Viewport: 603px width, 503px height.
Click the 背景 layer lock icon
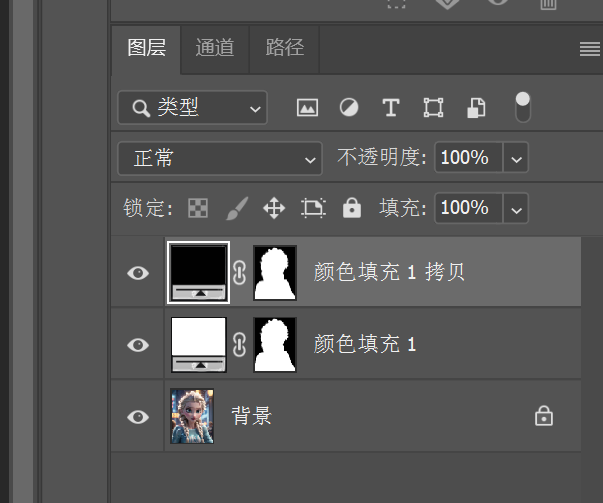point(544,416)
